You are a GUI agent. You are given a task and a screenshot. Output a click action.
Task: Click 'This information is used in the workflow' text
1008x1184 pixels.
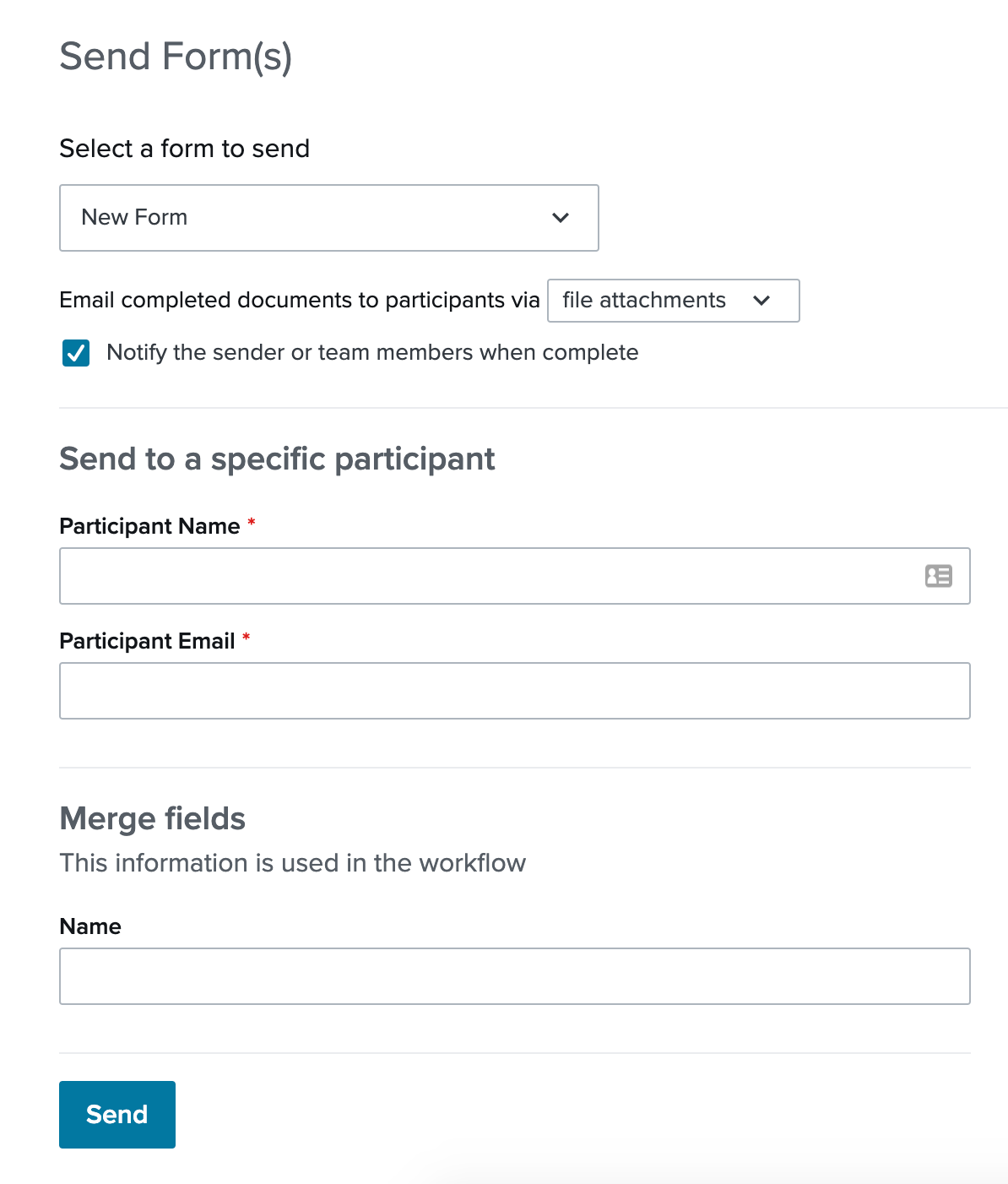(x=292, y=863)
